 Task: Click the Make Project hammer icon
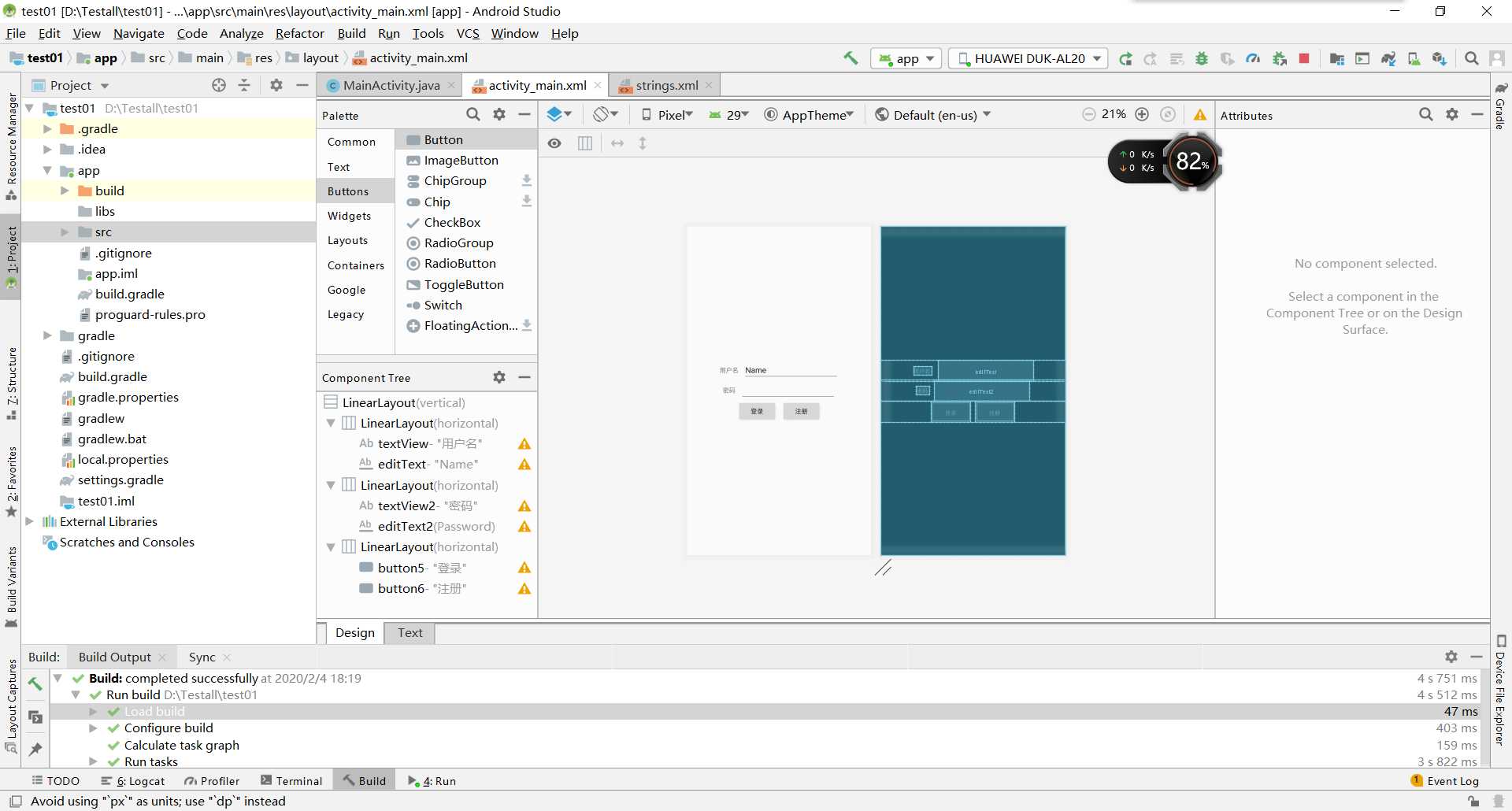(850, 58)
